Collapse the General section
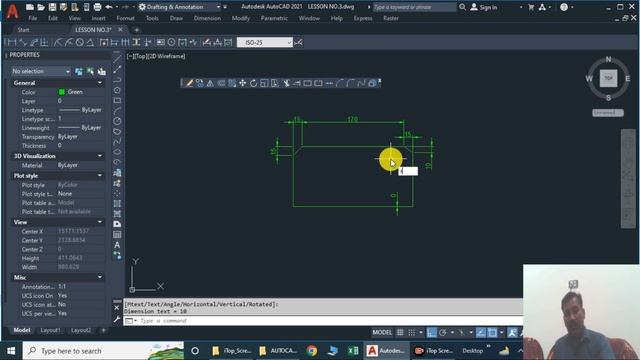Screen dimensions: 640x360 click(100, 83)
